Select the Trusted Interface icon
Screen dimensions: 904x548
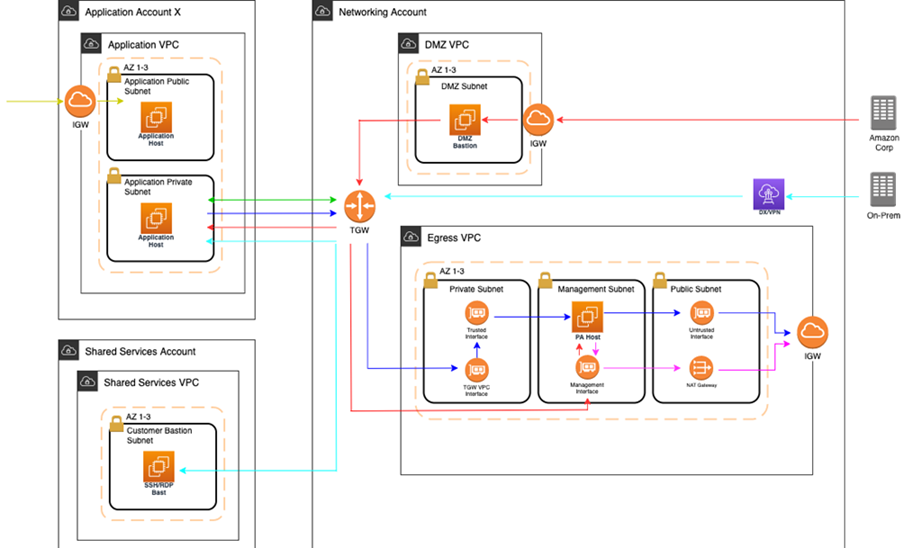[476, 313]
